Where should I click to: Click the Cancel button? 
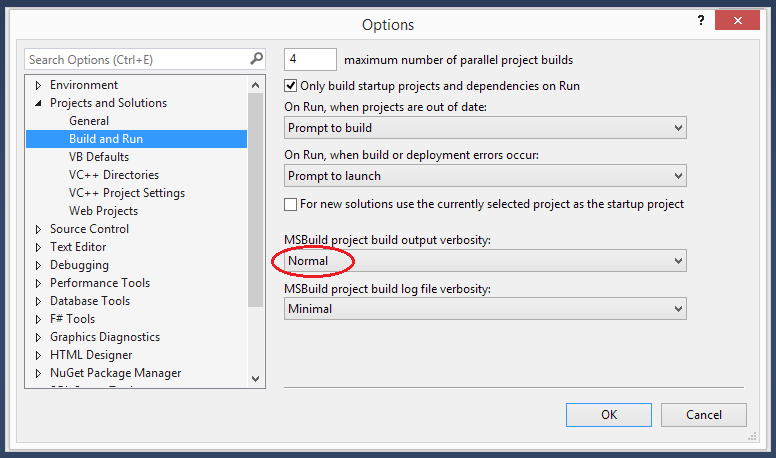tap(704, 414)
